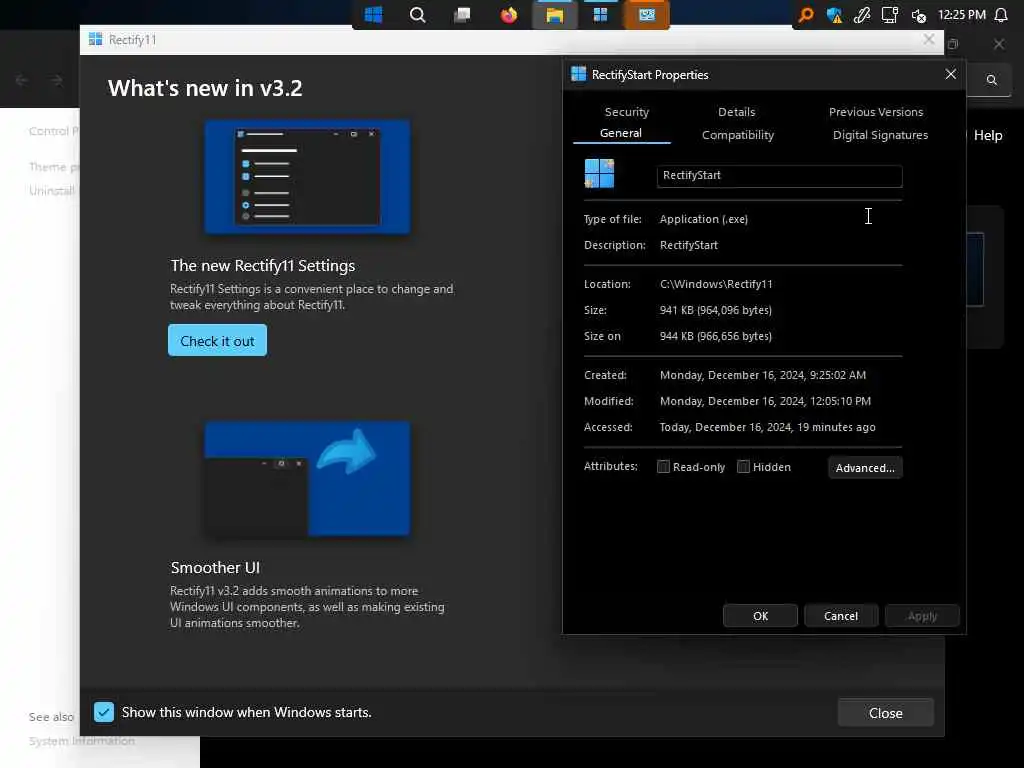Click the Smoother UI heading

(x=215, y=568)
